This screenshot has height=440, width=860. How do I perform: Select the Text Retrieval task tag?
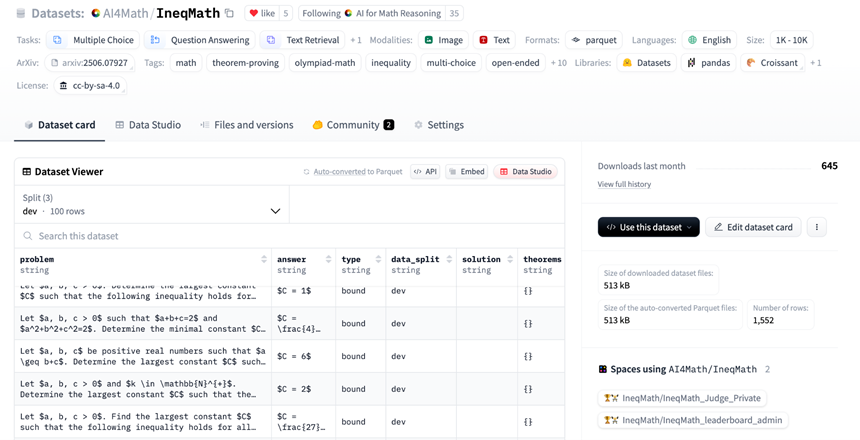pyautogui.click(x=302, y=40)
